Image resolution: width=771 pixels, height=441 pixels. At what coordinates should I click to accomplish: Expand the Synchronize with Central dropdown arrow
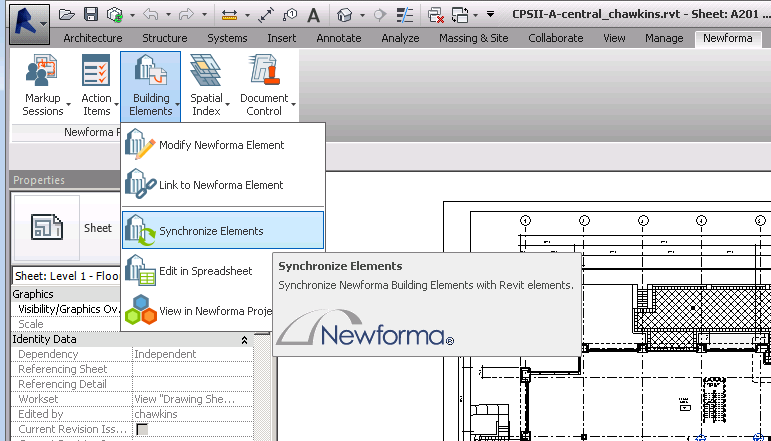[132, 15]
